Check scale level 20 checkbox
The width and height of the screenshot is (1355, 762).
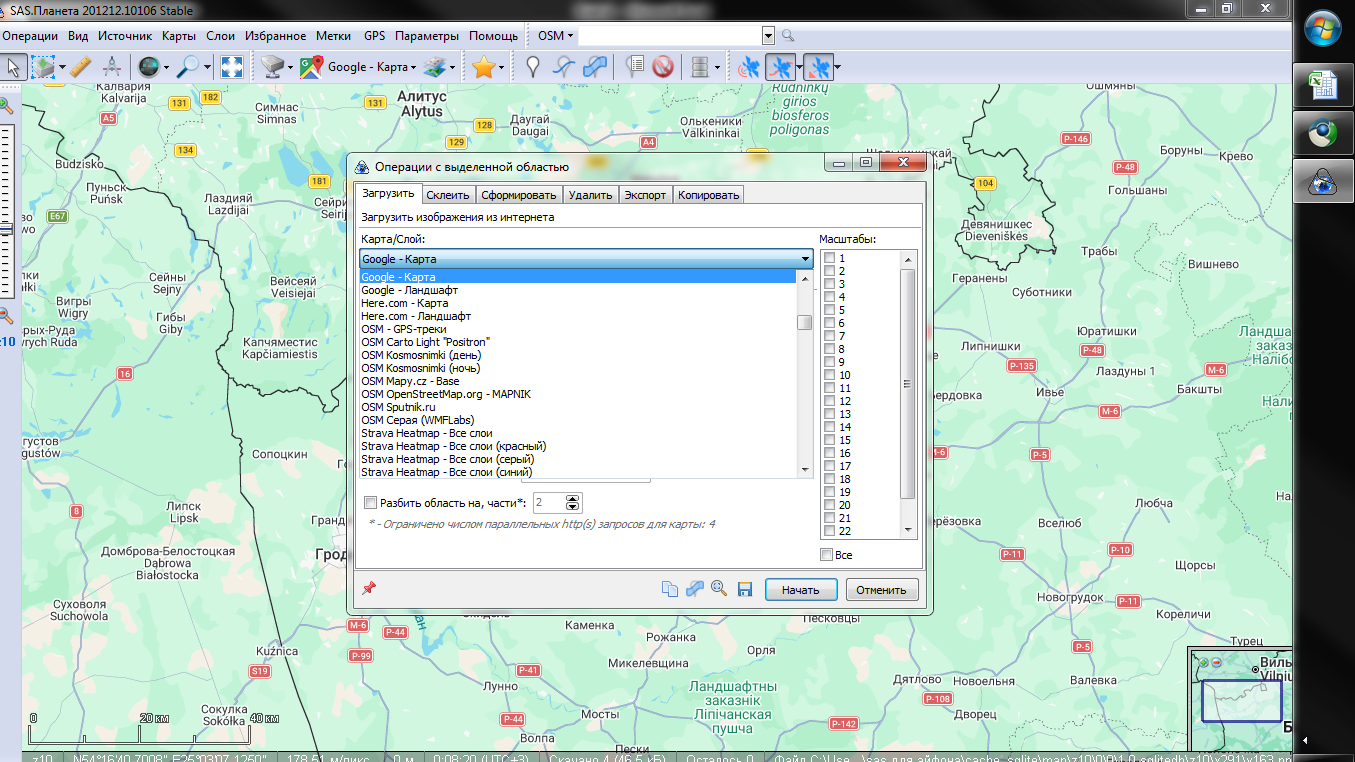click(830, 505)
